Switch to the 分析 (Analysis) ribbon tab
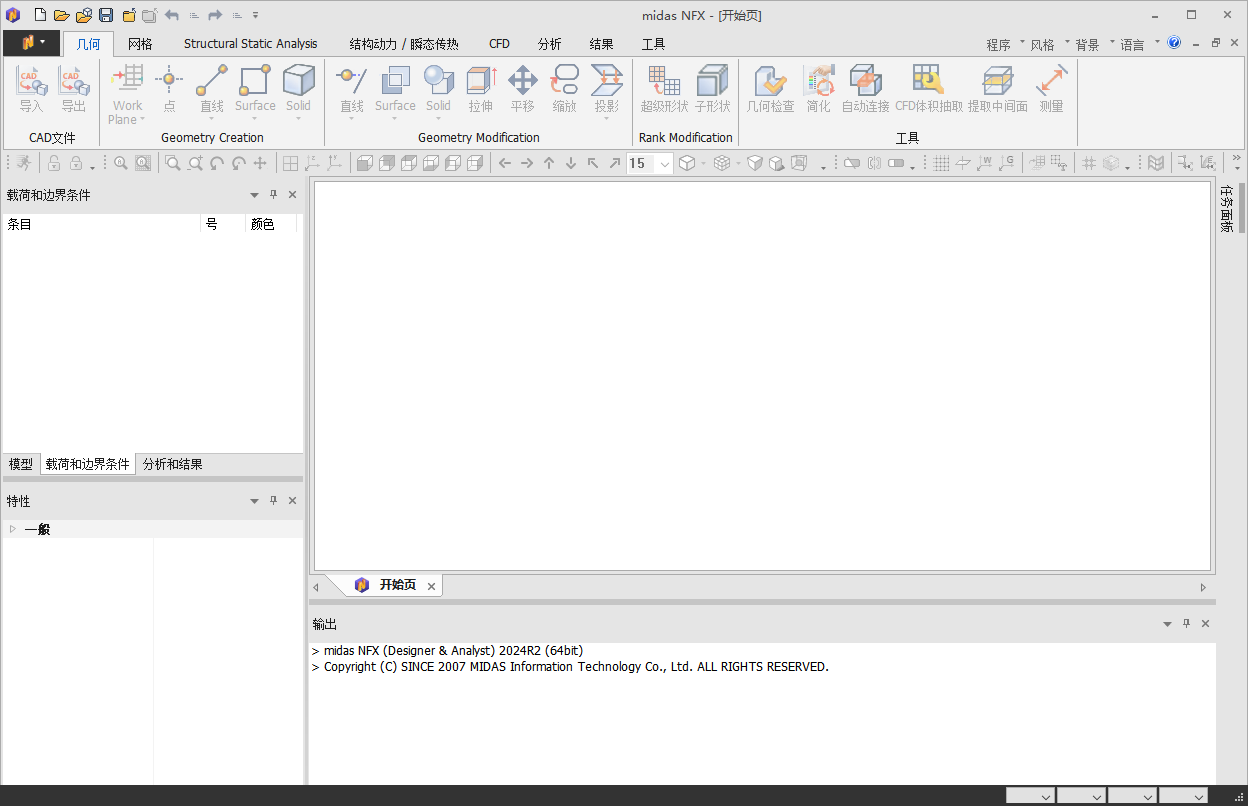The height and width of the screenshot is (806, 1248). 549,44
